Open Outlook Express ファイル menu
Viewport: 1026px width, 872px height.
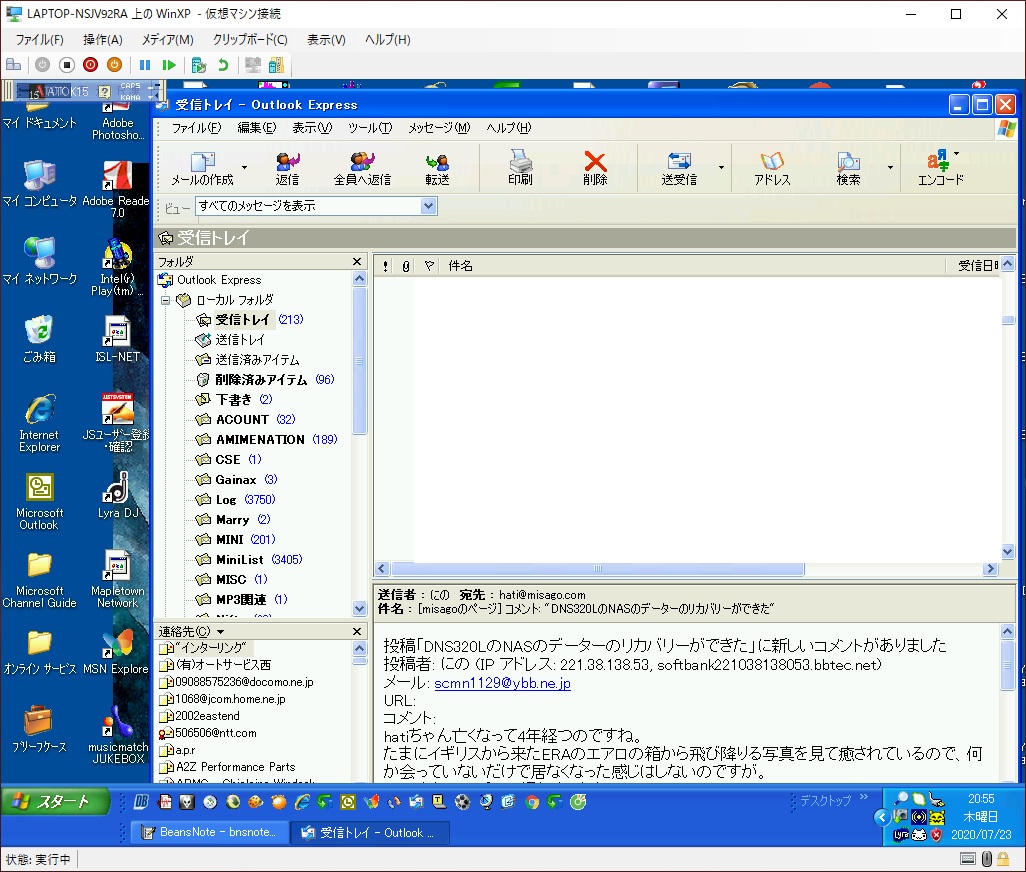(x=196, y=128)
